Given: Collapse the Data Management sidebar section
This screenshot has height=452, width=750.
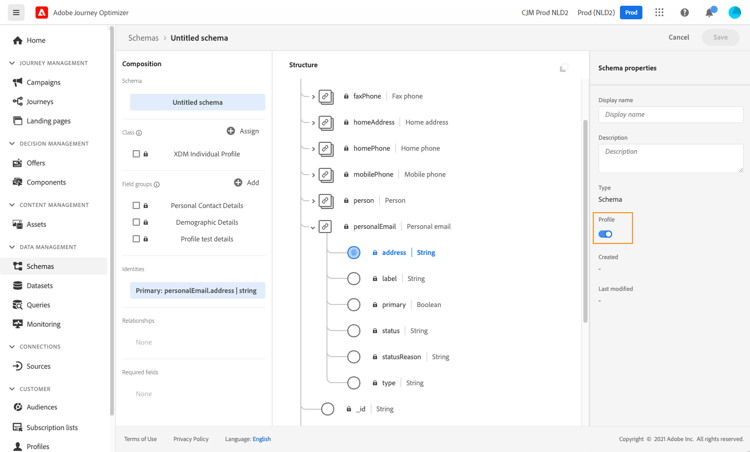Looking at the screenshot, I should (12, 247).
